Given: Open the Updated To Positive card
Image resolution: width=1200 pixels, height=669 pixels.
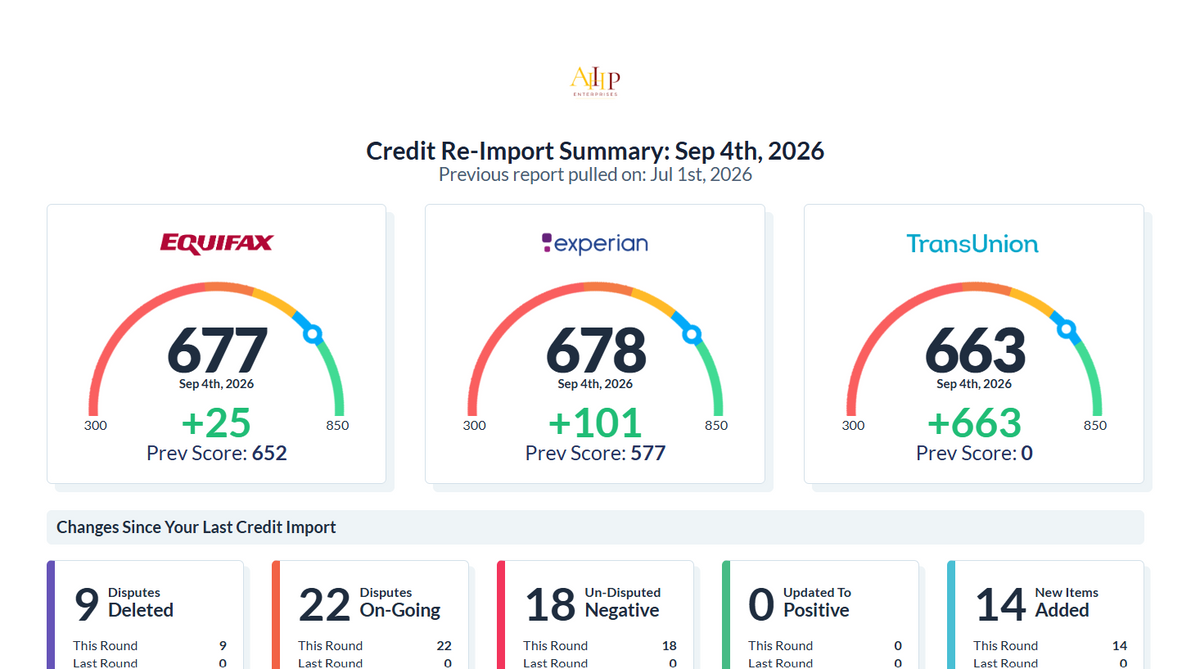Looking at the screenshot, I should click(820, 615).
